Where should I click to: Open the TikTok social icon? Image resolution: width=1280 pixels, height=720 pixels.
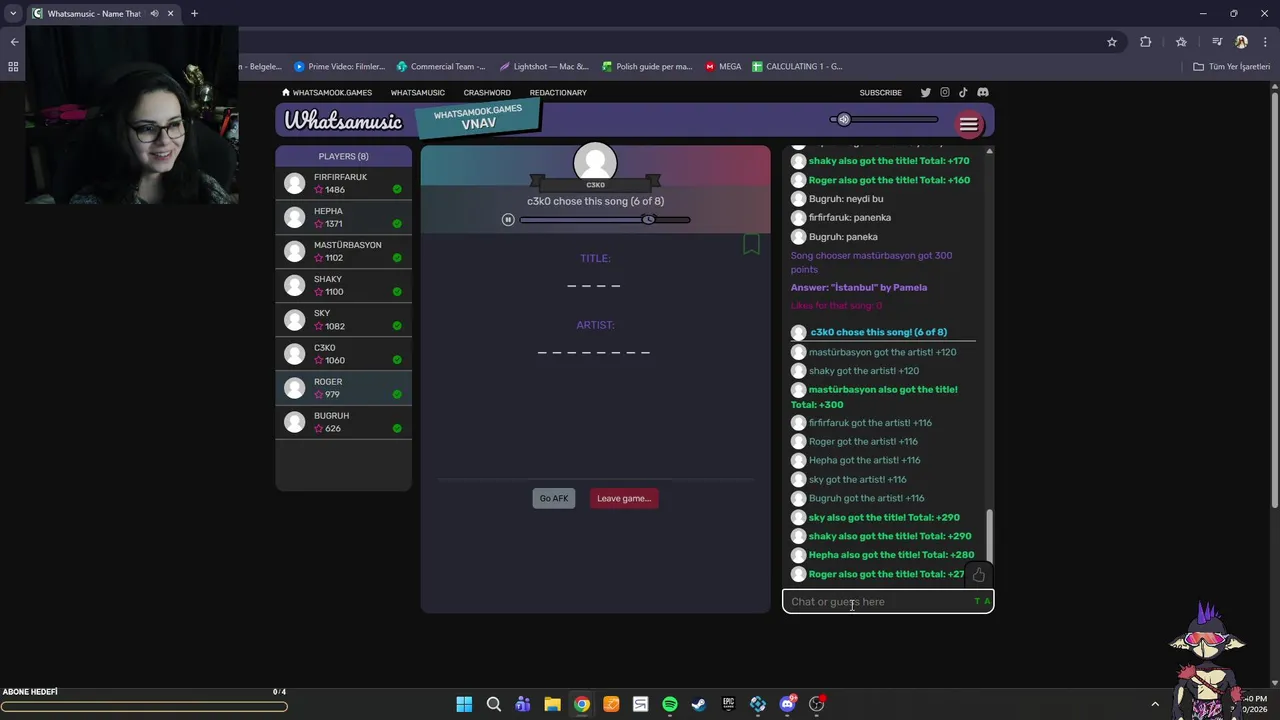pyautogui.click(x=963, y=92)
